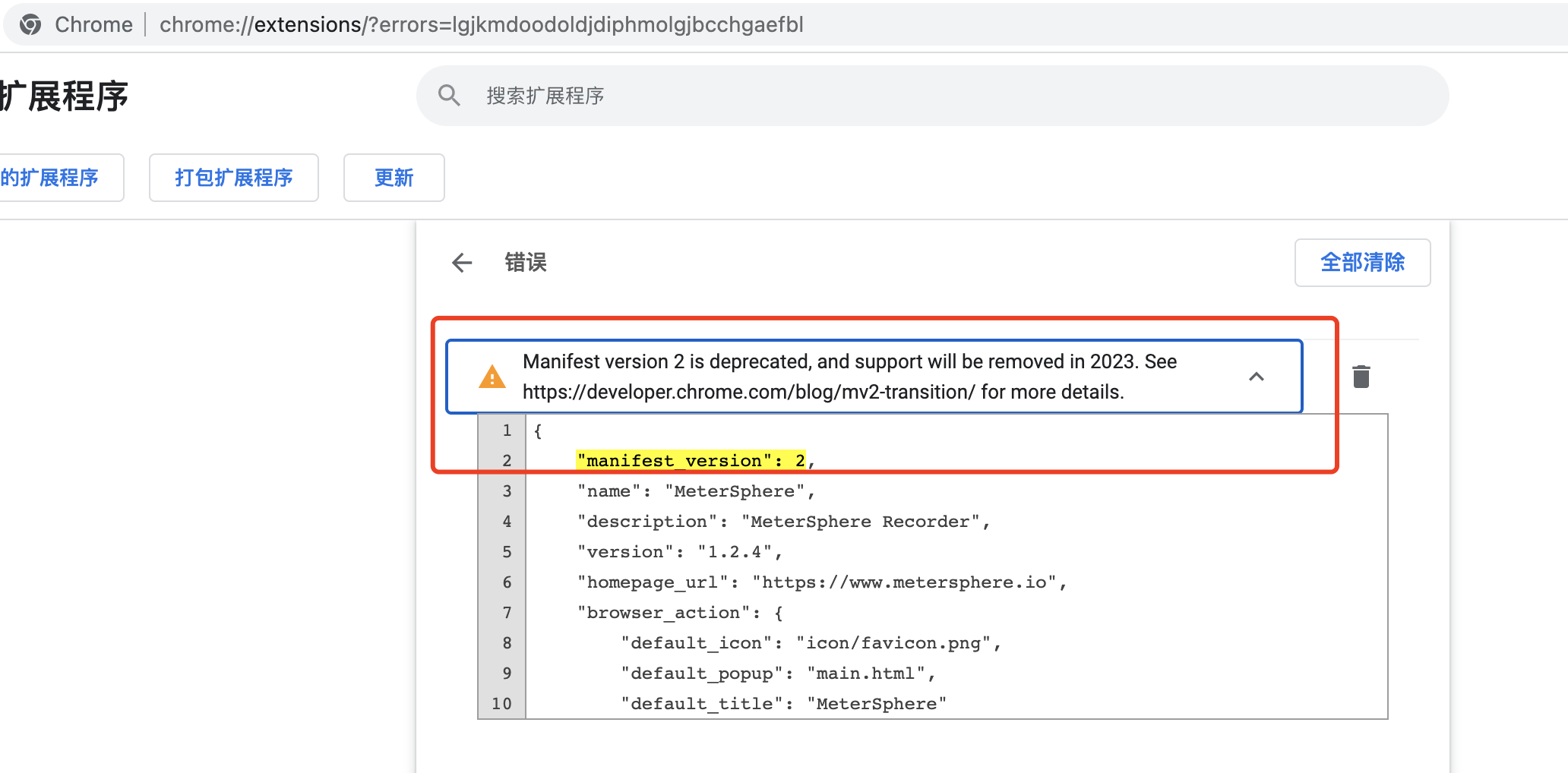Click the search magnifier icon

[448, 94]
